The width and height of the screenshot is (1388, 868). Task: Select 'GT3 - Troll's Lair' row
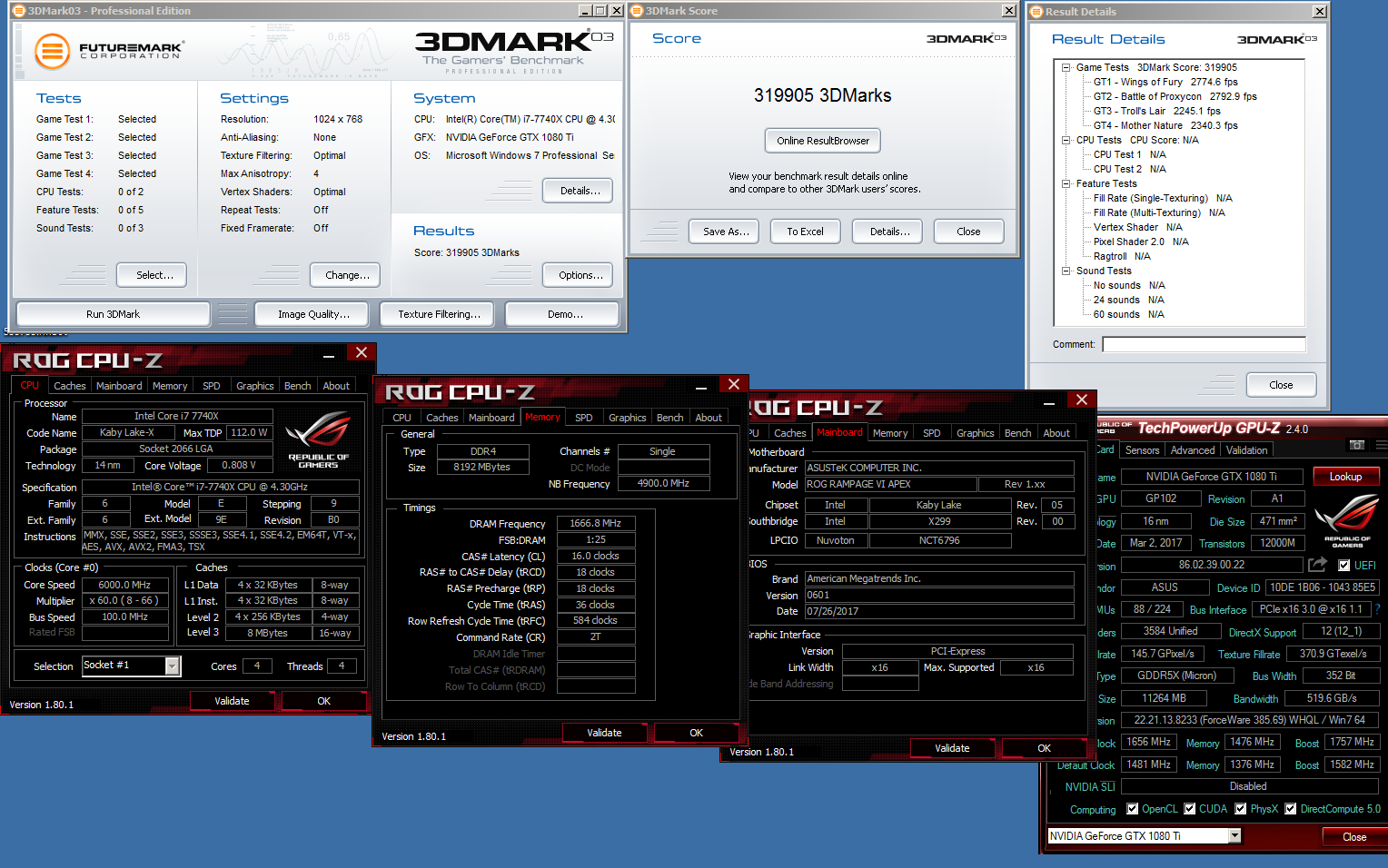coord(1156,111)
